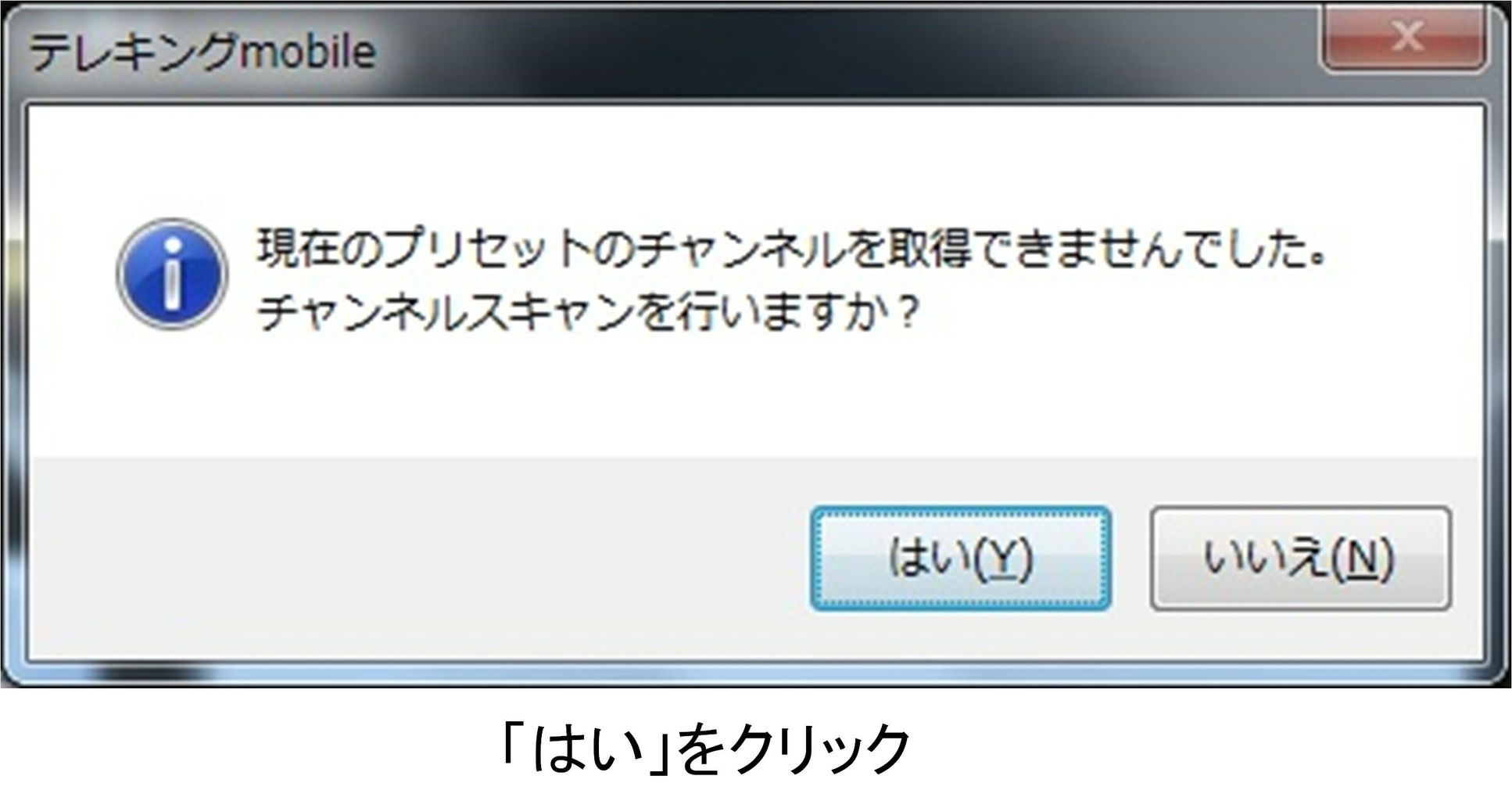1512x801 pixels.
Task: Click the 「はい」 text in the caption below
Action: click(x=588, y=749)
